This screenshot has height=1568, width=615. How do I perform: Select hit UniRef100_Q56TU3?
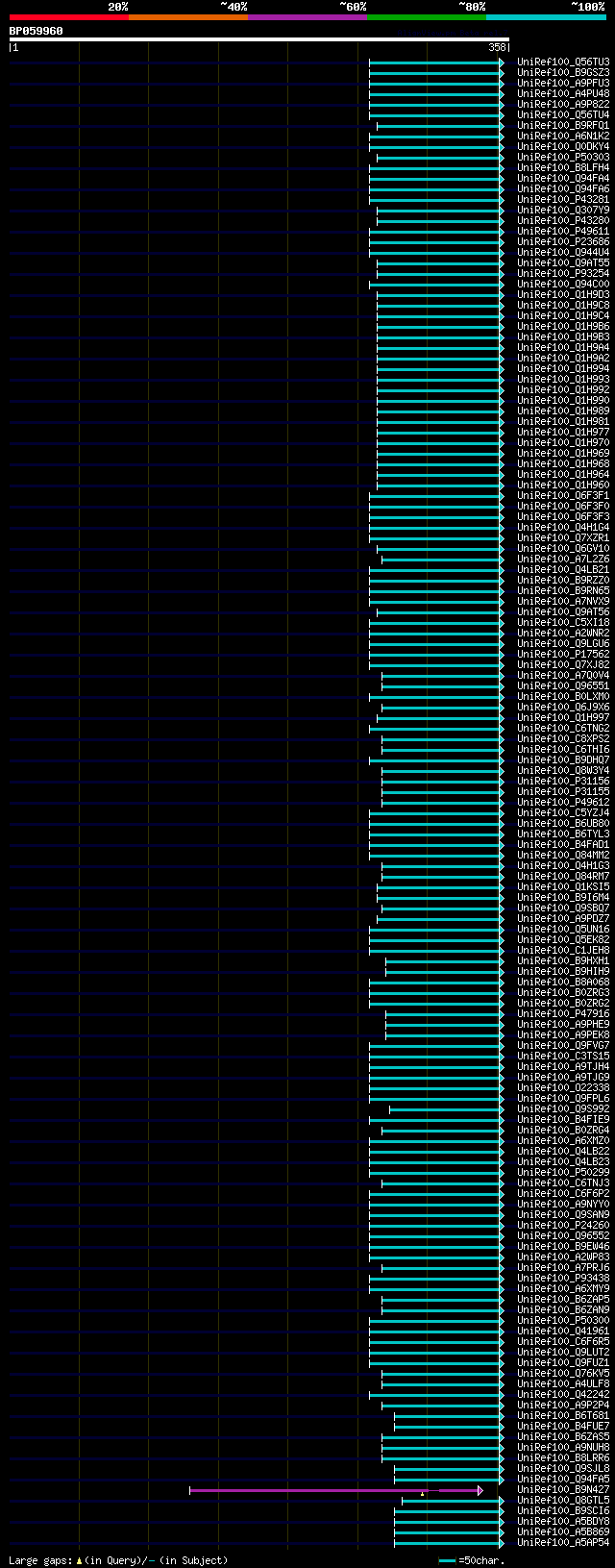pyautogui.click(x=563, y=62)
